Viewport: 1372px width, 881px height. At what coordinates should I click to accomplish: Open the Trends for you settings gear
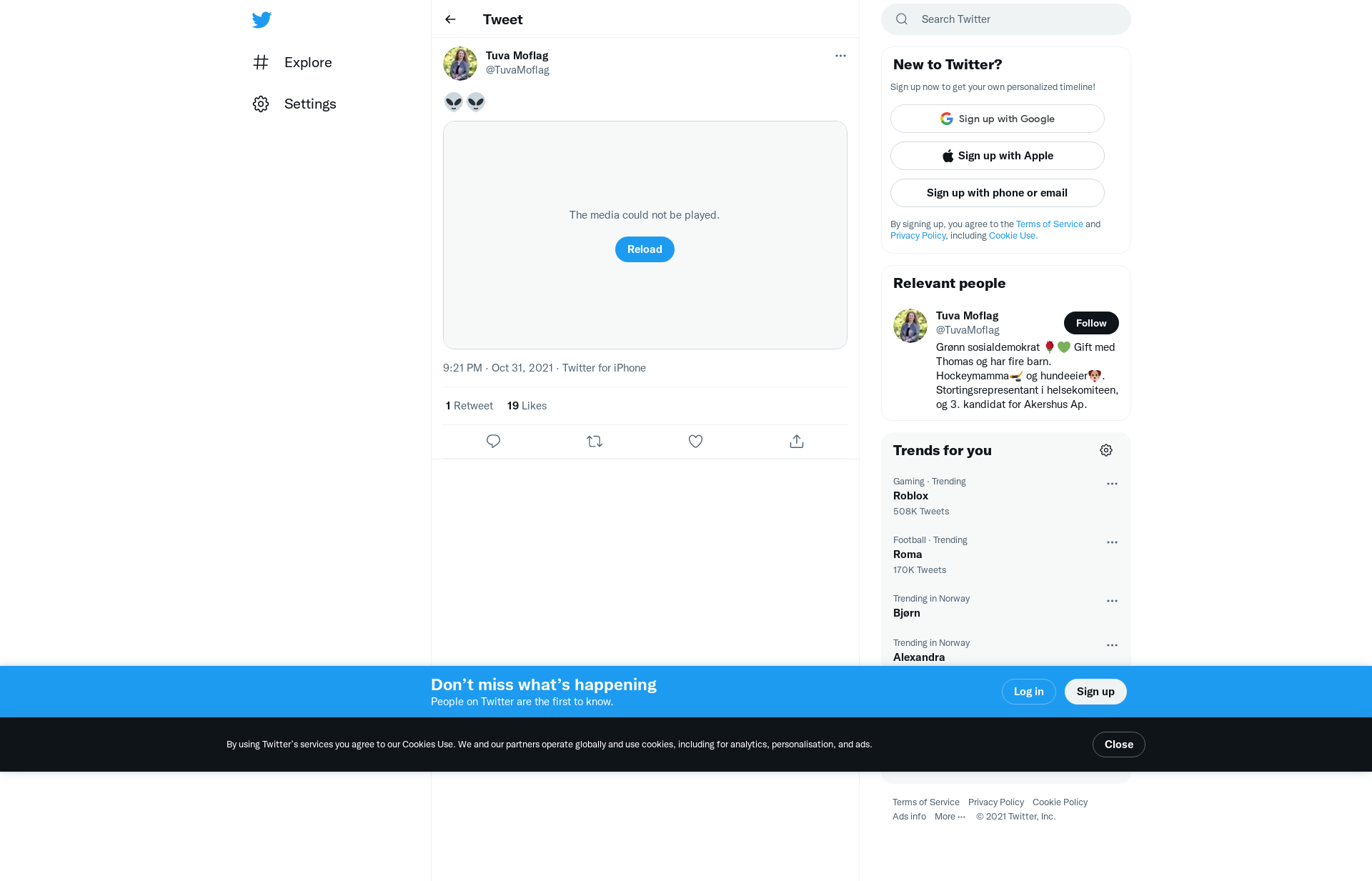1106,450
